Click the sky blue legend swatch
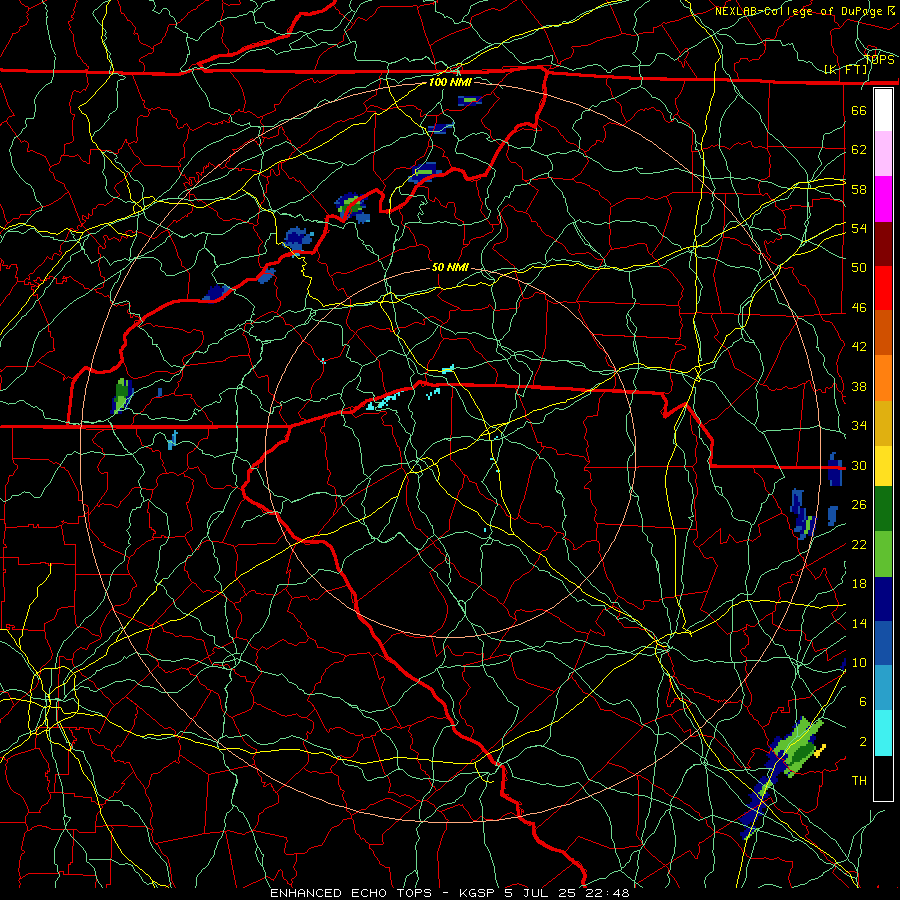900x900 pixels. pos(883,688)
